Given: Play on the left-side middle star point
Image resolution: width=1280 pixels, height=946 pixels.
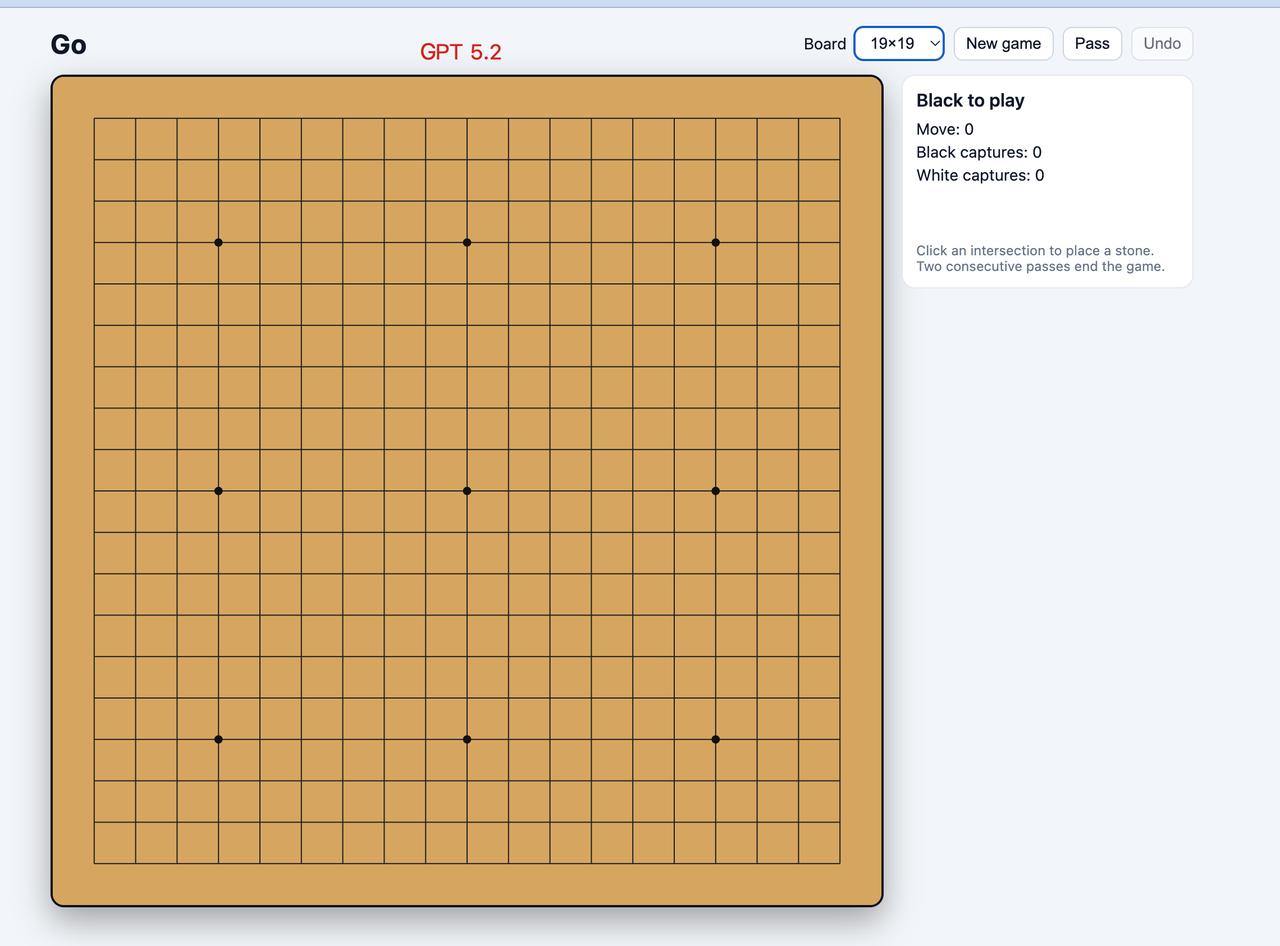Looking at the screenshot, I should point(218,491).
